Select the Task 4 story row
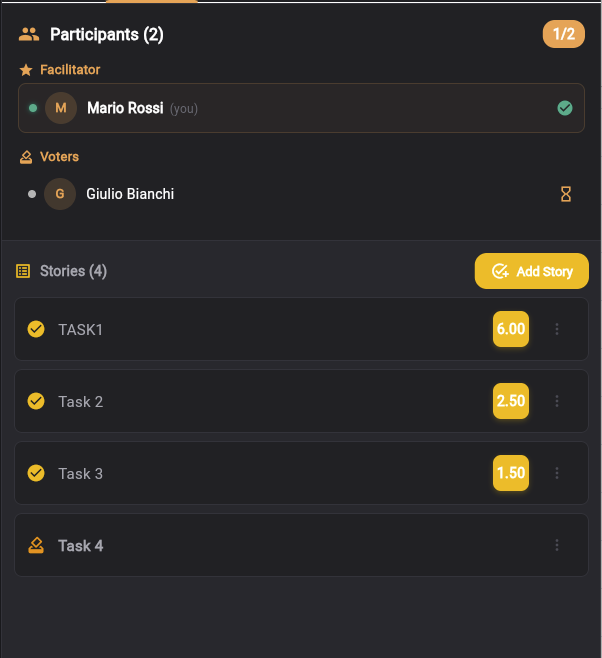The image size is (602, 658). coord(280,545)
